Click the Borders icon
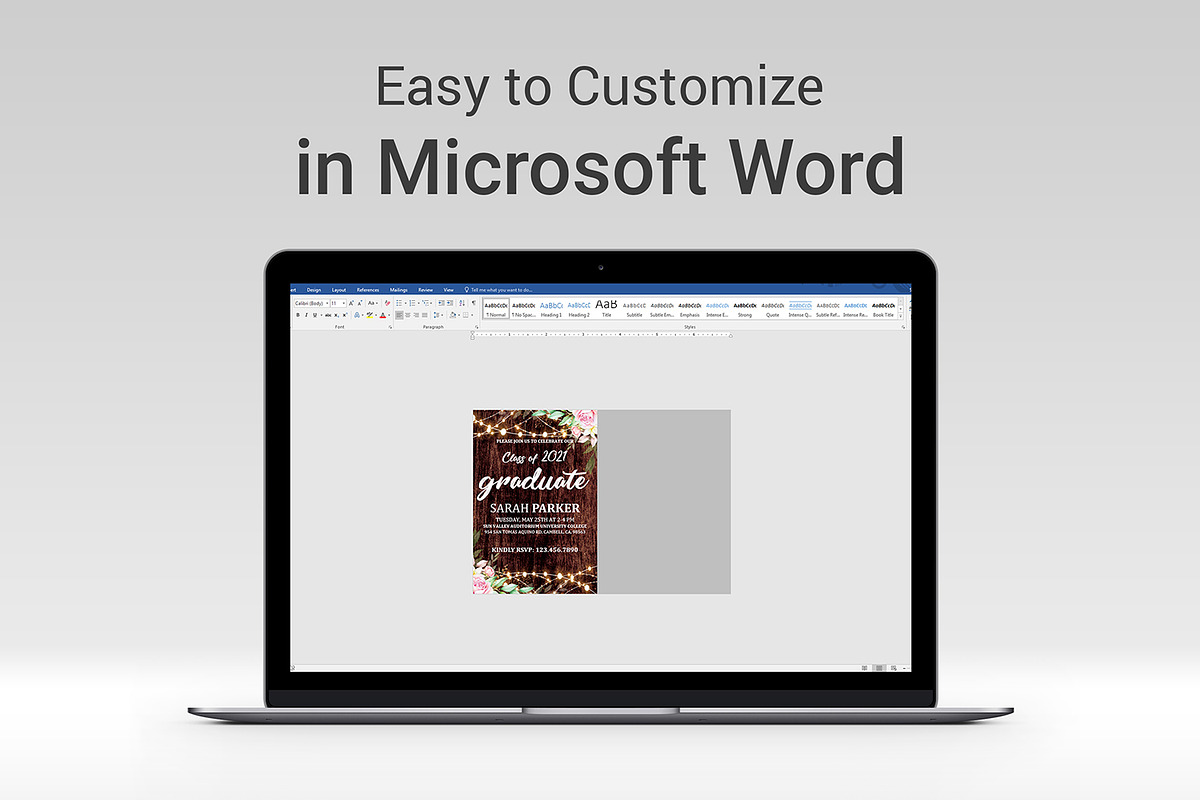The height and width of the screenshot is (800, 1200). [x=465, y=315]
